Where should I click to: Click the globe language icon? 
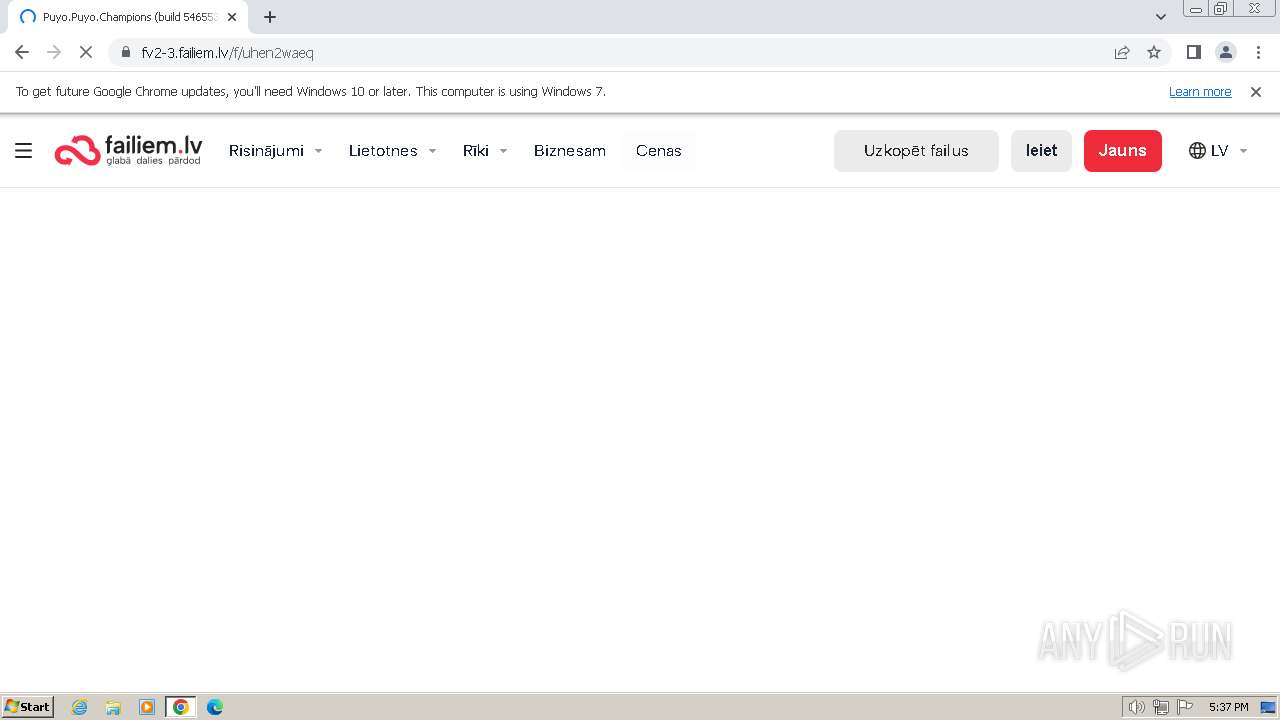click(x=1197, y=151)
